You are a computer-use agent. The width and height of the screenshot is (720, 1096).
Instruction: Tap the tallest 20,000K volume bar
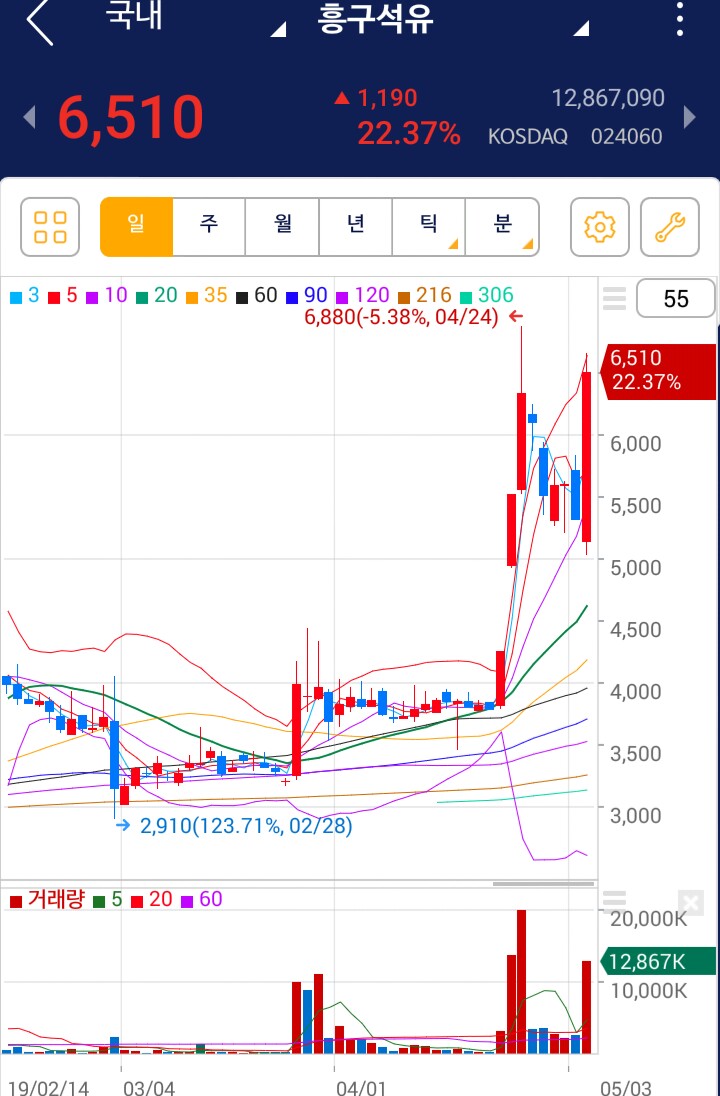click(x=521, y=981)
